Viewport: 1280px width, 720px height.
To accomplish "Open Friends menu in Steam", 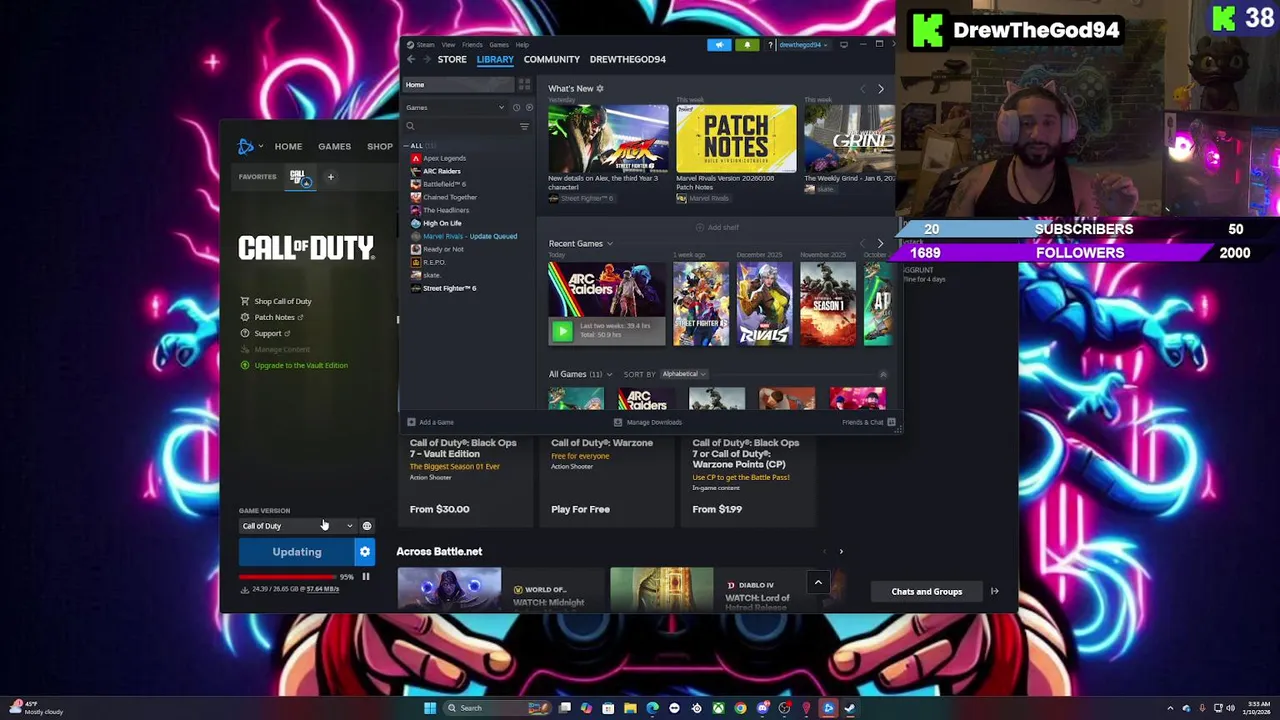I will click(472, 45).
